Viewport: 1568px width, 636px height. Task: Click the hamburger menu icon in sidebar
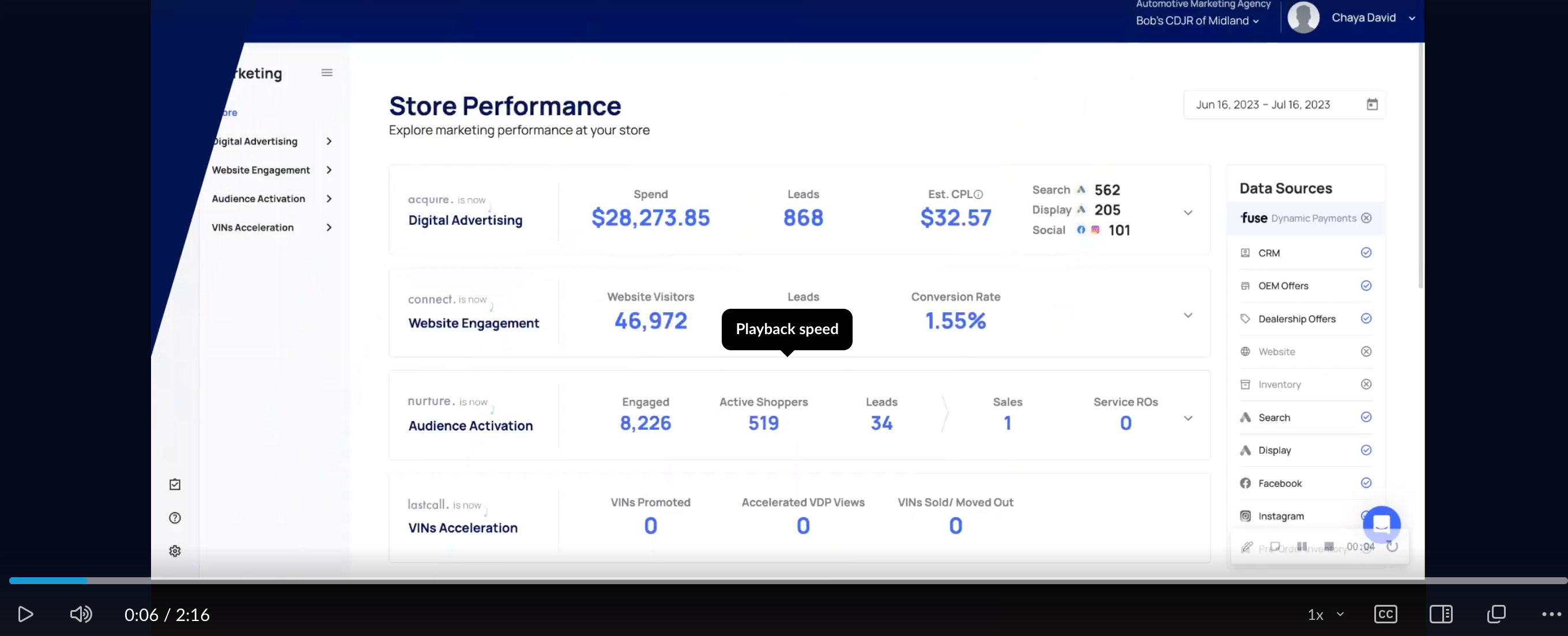click(x=327, y=73)
